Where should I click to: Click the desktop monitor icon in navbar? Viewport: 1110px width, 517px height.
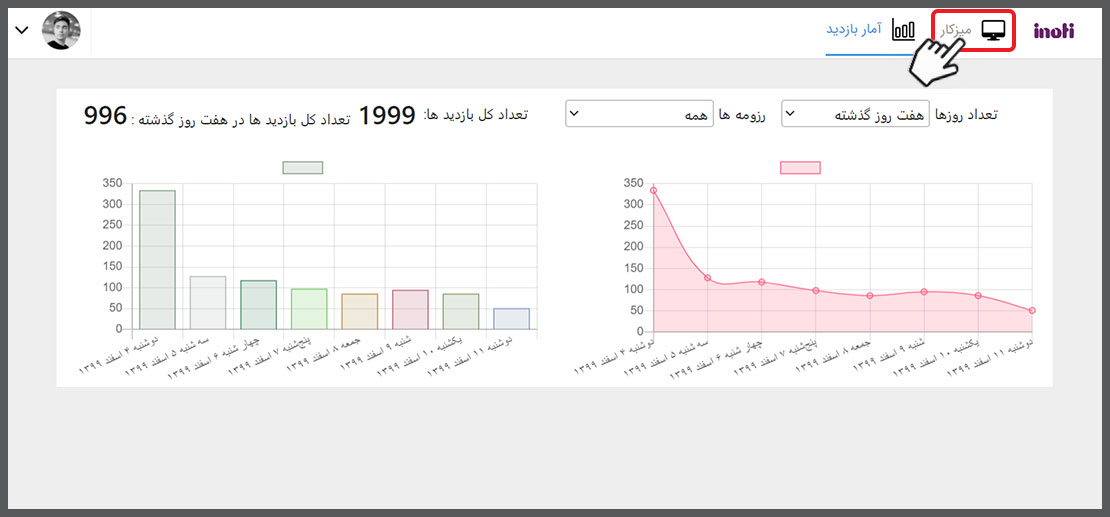point(993,31)
